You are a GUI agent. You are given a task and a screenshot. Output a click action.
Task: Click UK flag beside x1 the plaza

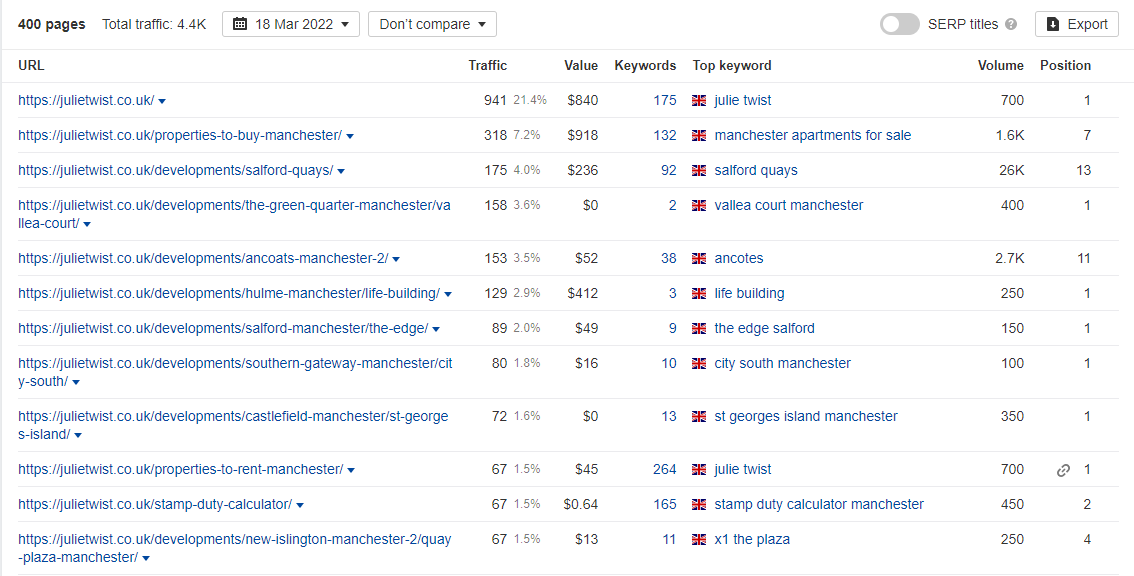(699, 540)
